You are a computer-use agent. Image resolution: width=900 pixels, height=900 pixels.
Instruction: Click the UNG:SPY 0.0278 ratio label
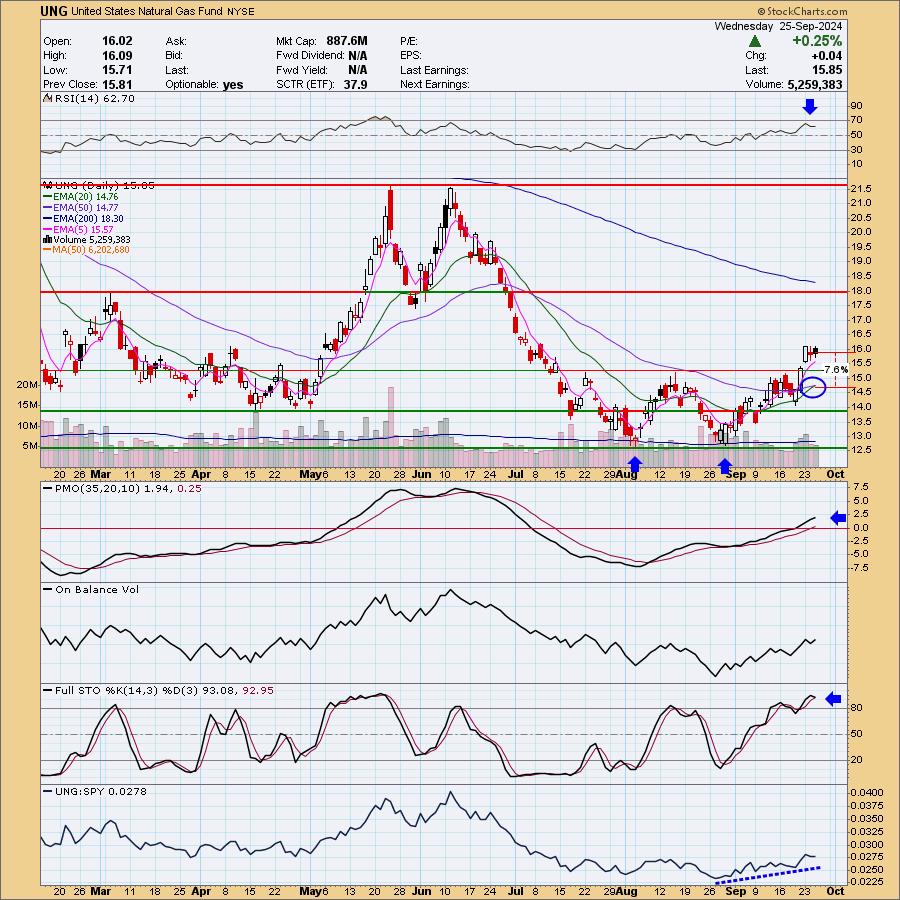[101, 792]
